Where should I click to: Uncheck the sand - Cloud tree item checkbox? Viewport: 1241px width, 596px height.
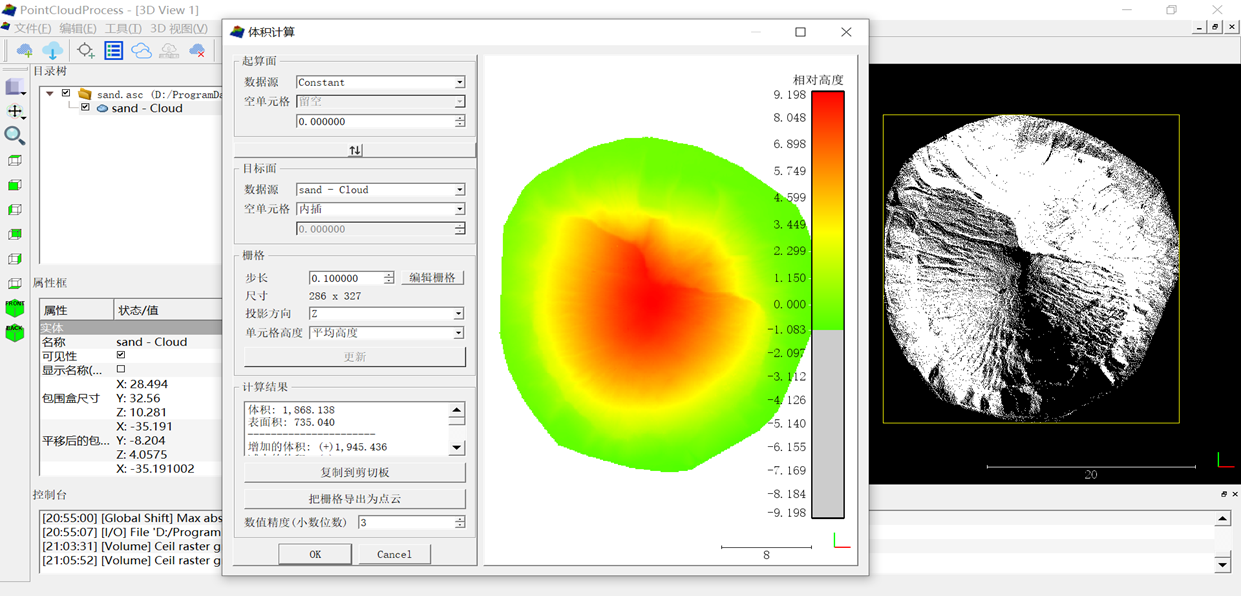(x=86, y=108)
